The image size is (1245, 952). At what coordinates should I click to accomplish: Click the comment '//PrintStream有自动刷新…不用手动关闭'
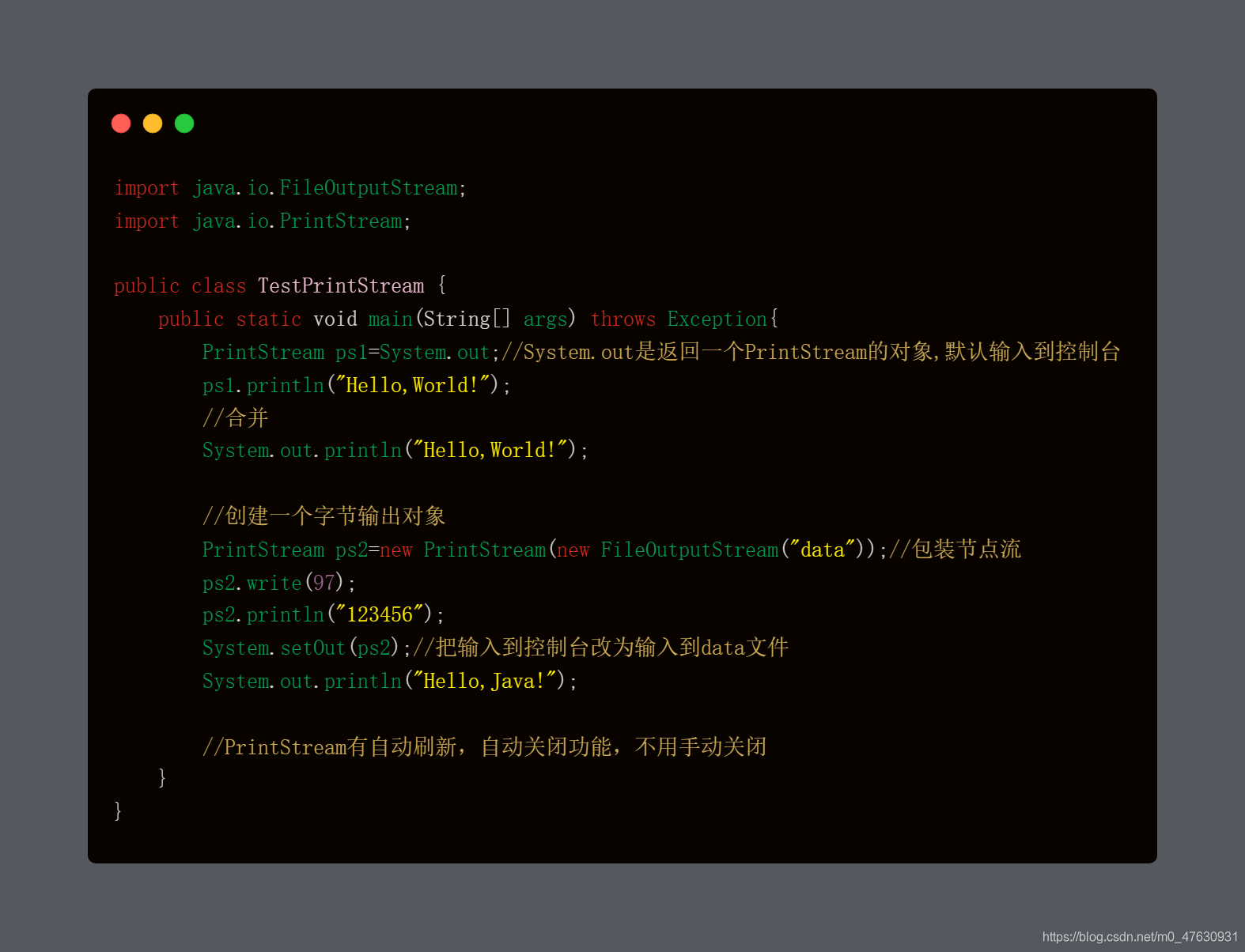485,747
